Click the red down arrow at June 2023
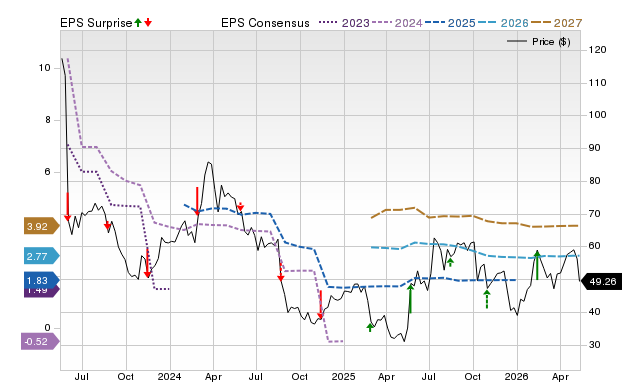640x382 pixels. point(68,207)
